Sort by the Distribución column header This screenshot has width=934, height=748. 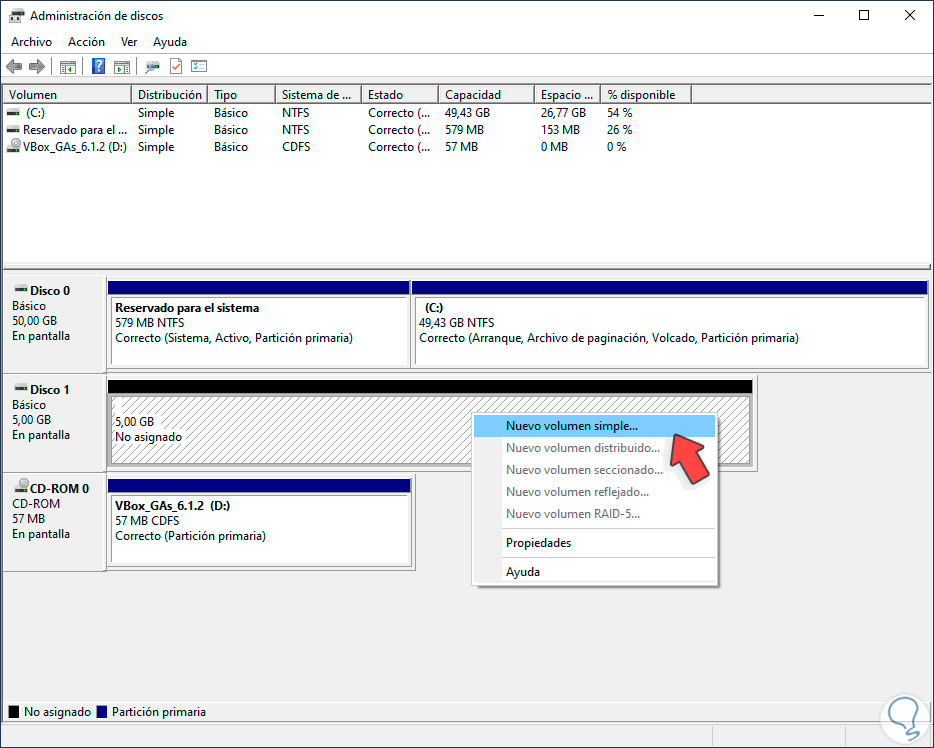tap(170, 95)
